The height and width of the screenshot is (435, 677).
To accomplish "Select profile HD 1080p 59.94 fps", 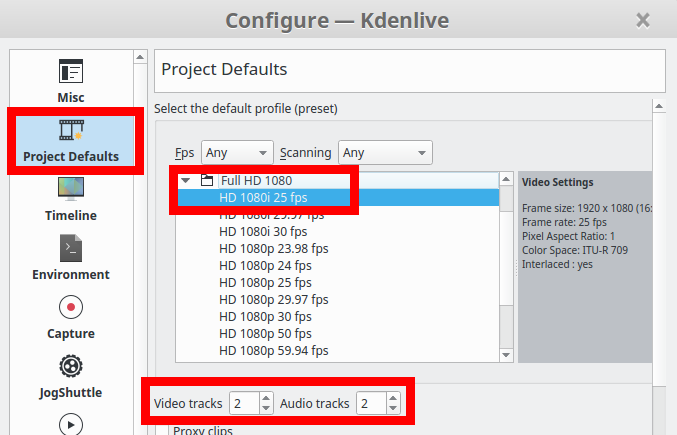I will (x=274, y=350).
